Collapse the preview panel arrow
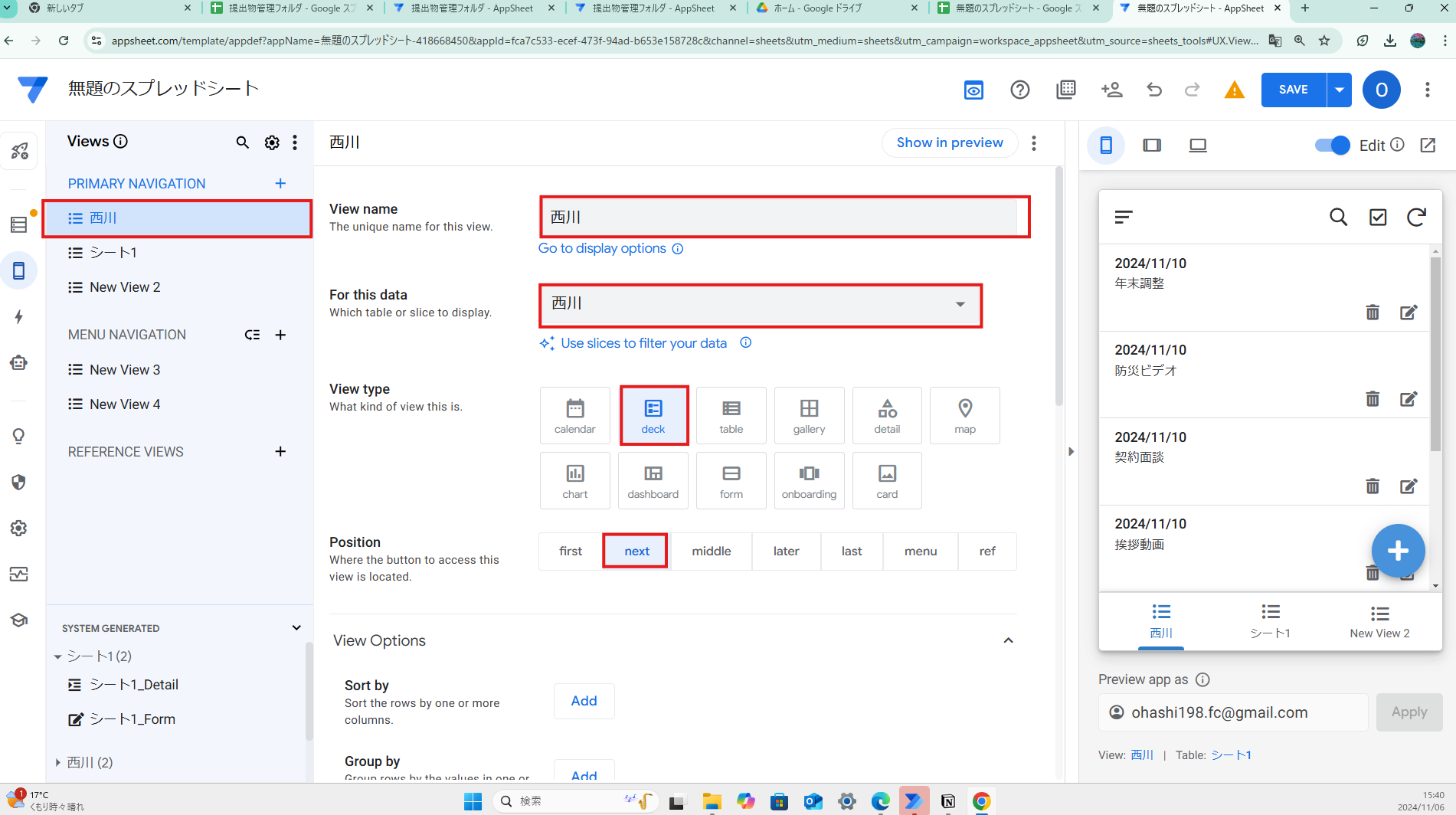This screenshot has height=815, width=1456. (1071, 452)
